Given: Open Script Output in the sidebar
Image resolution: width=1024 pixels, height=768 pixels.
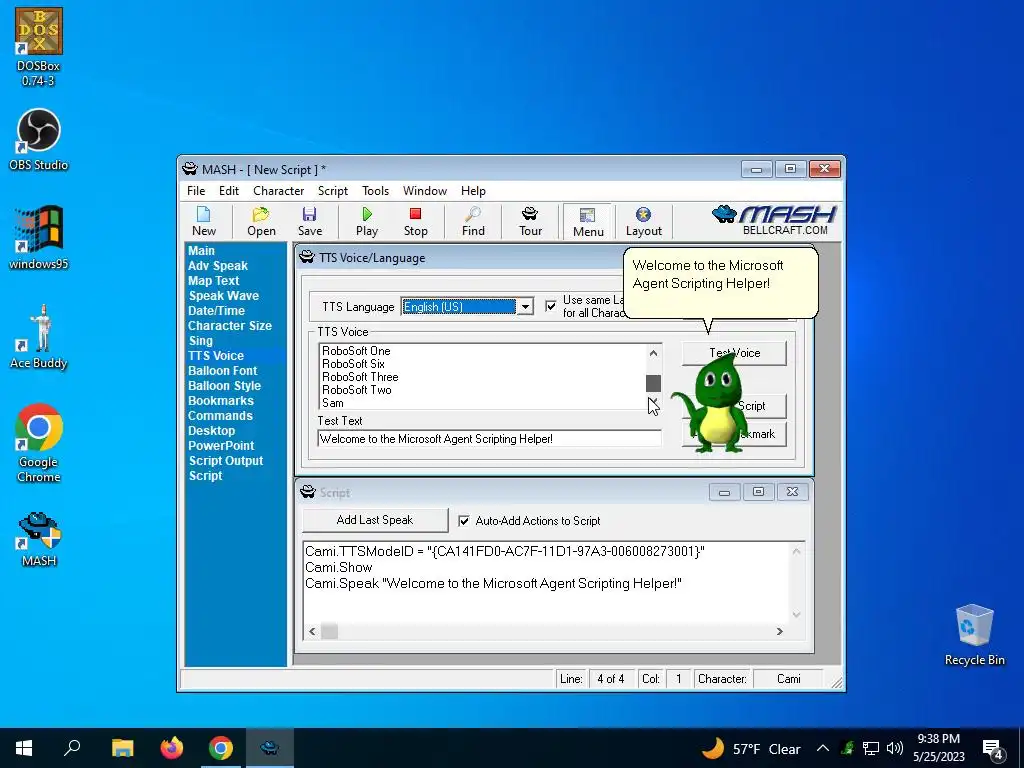Looking at the screenshot, I should point(226,461).
